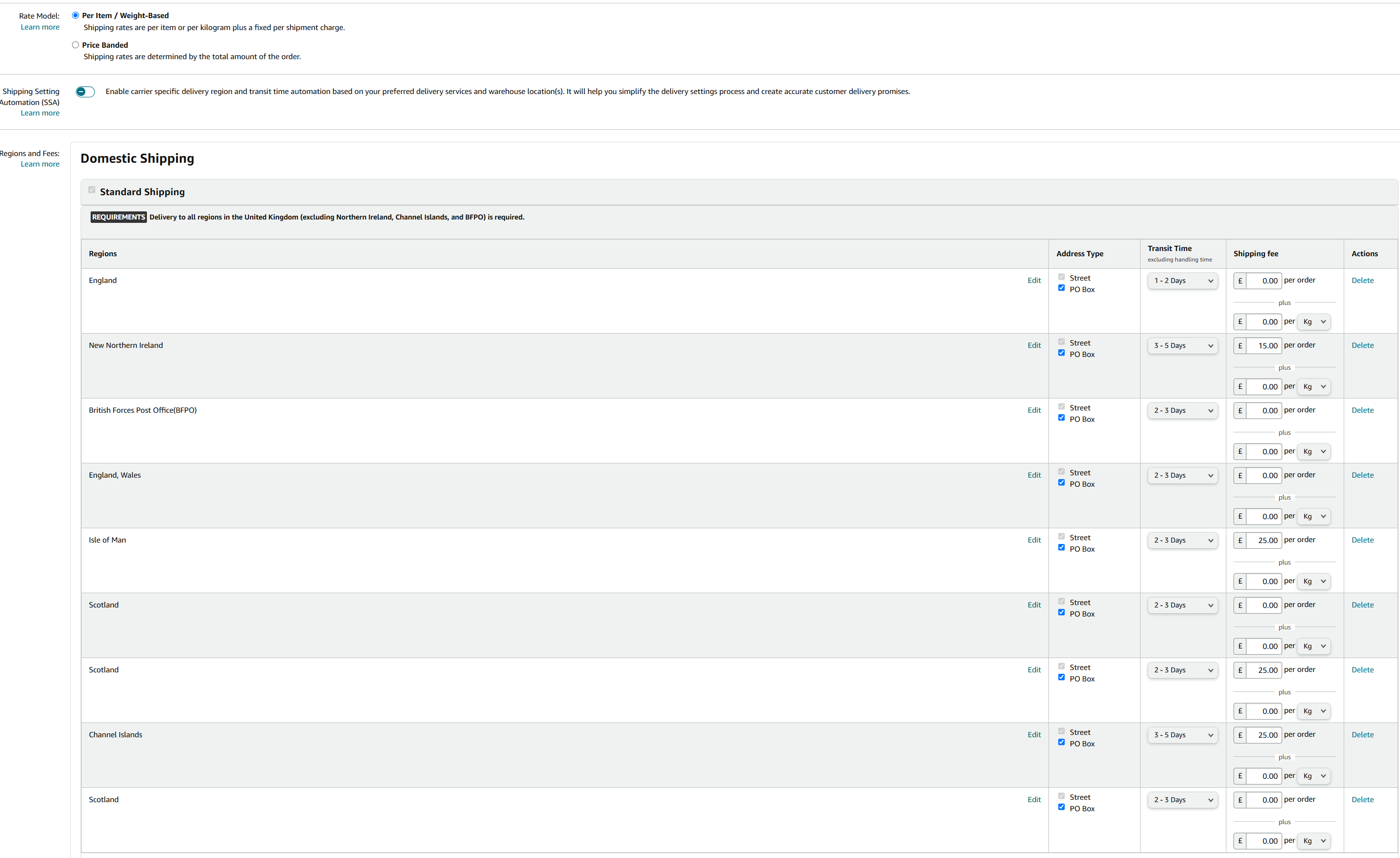Open Channel Islands transit time dropdown

(x=1182, y=735)
